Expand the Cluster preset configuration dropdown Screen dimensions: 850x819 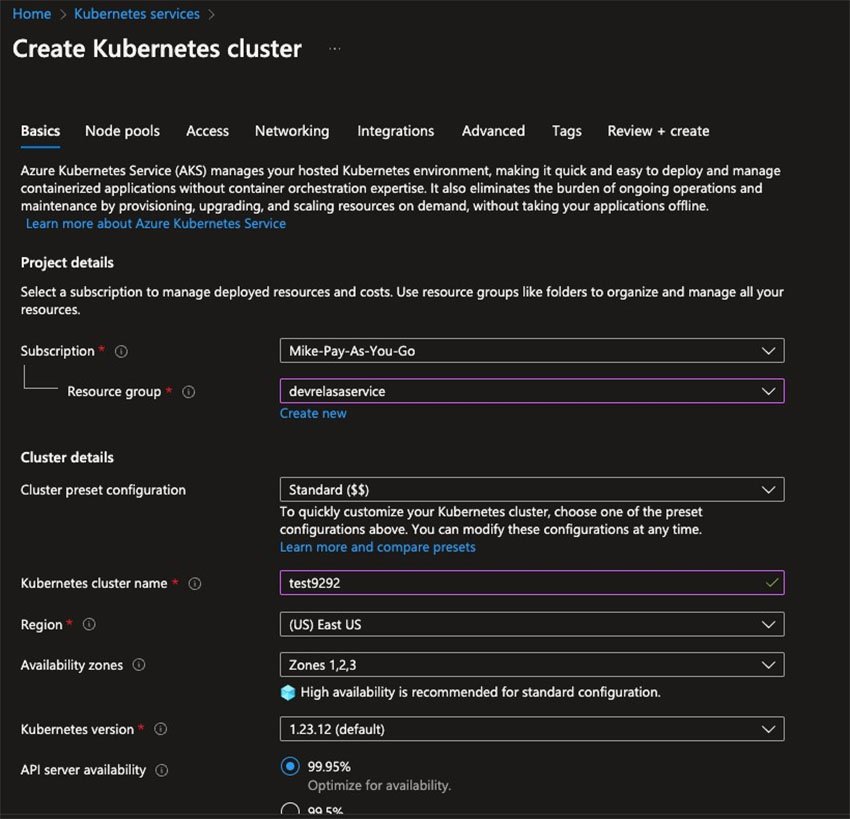pyautogui.click(x=531, y=490)
